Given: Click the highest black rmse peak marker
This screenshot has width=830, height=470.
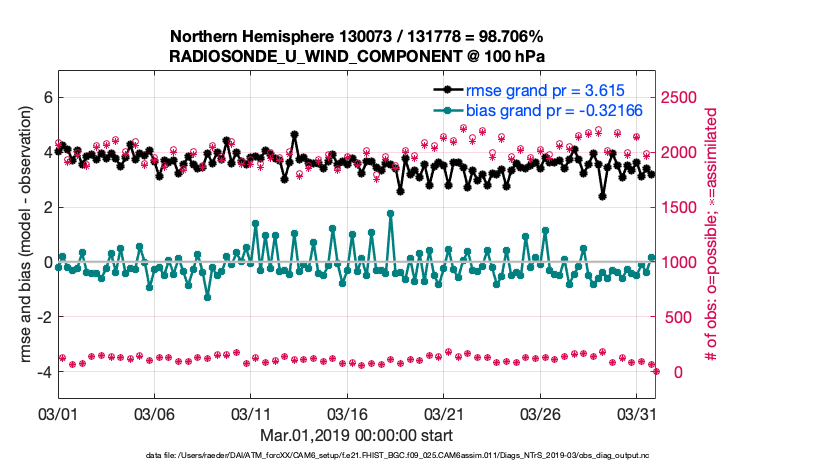Looking at the screenshot, I should point(294,134).
